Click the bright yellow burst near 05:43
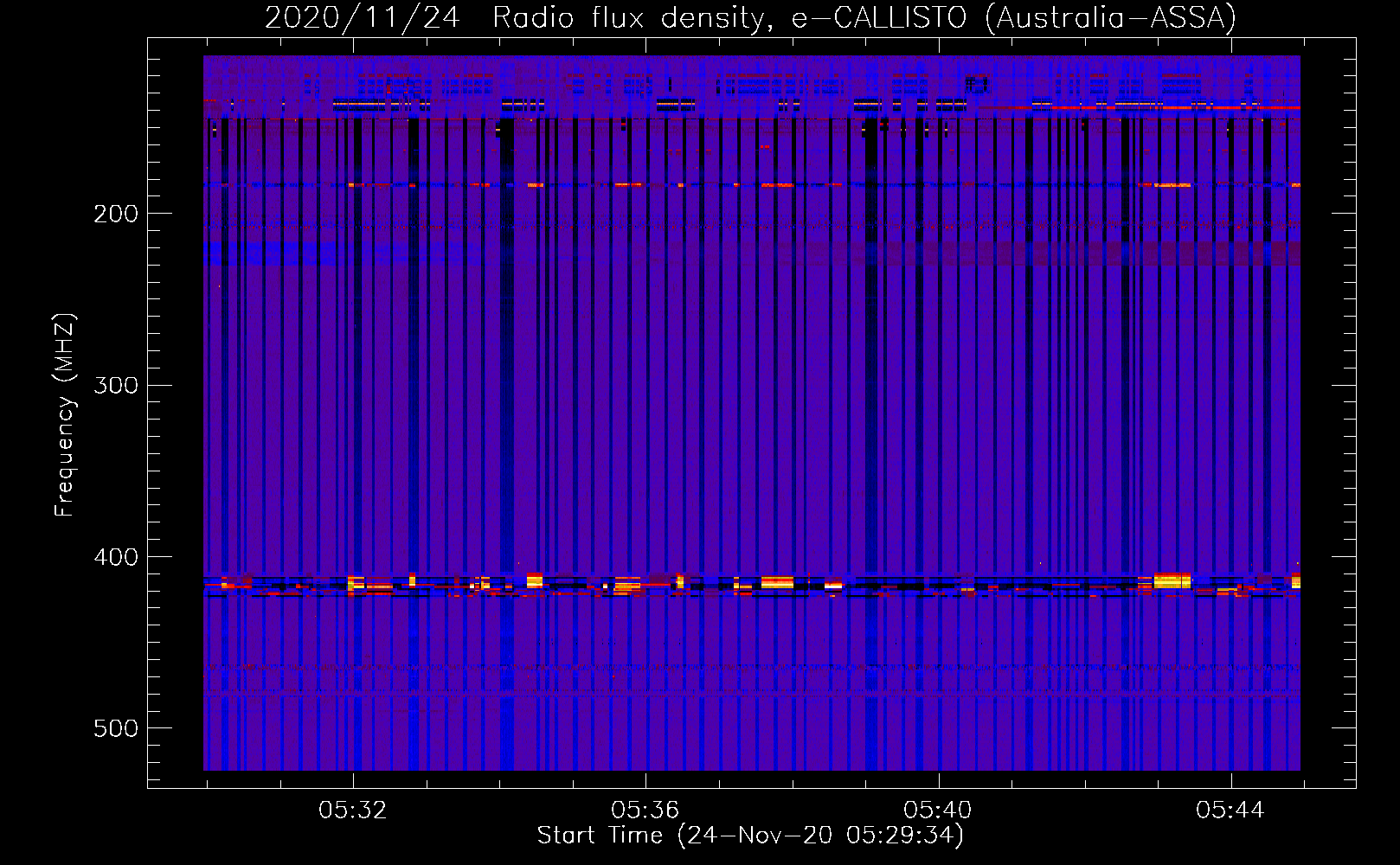 tap(1172, 580)
